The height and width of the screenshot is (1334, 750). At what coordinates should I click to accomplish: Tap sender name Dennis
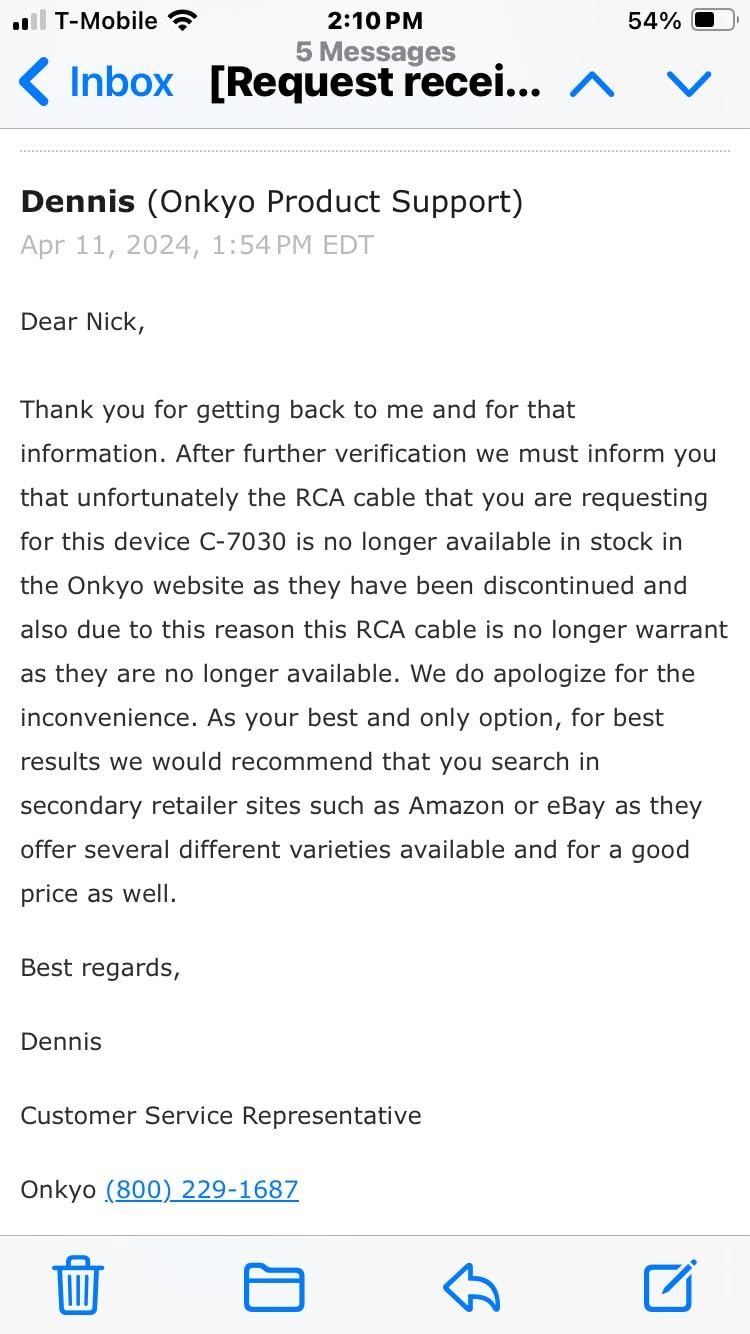(78, 202)
